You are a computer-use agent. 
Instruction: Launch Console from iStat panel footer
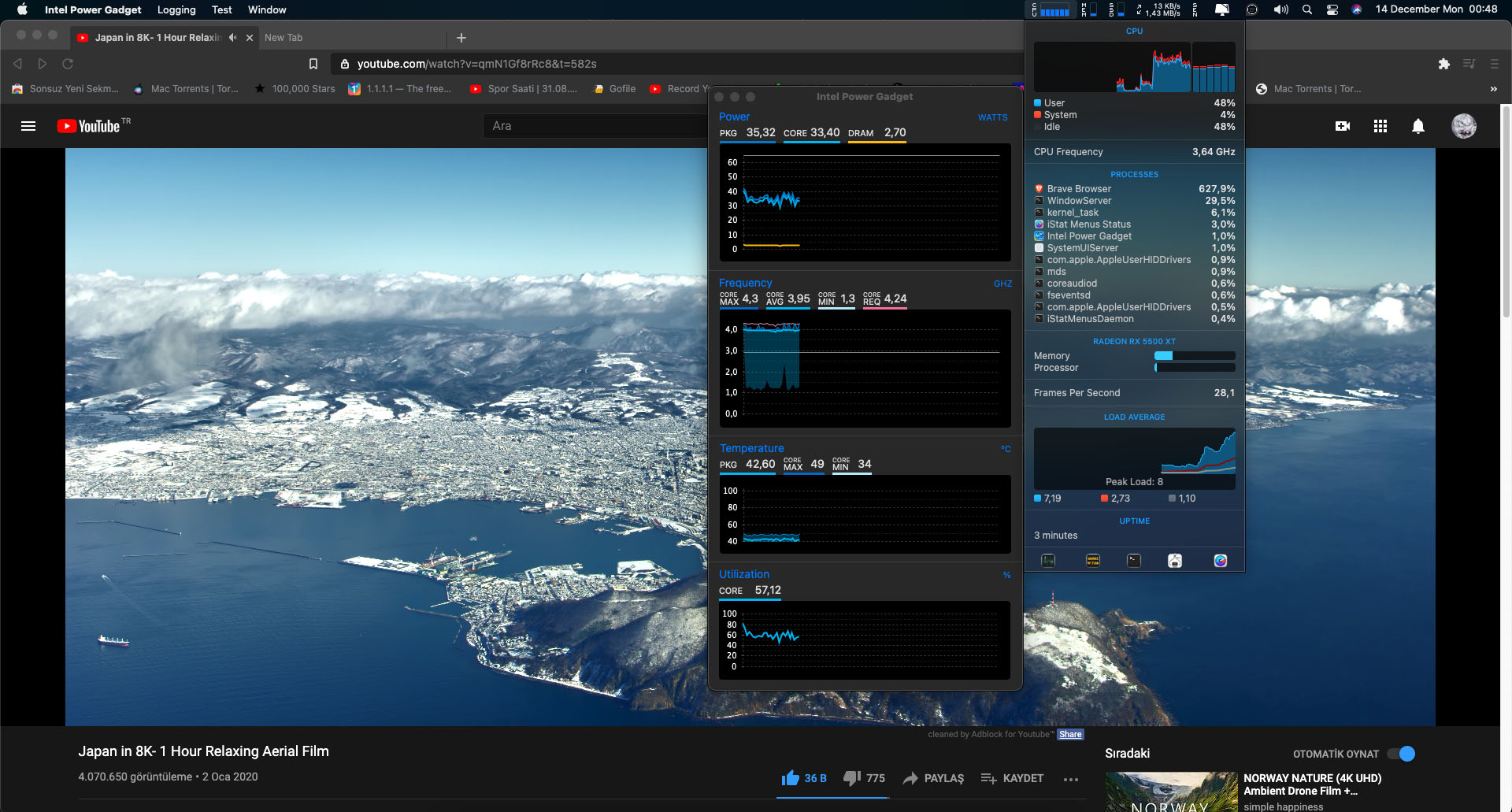[x=1092, y=561]
